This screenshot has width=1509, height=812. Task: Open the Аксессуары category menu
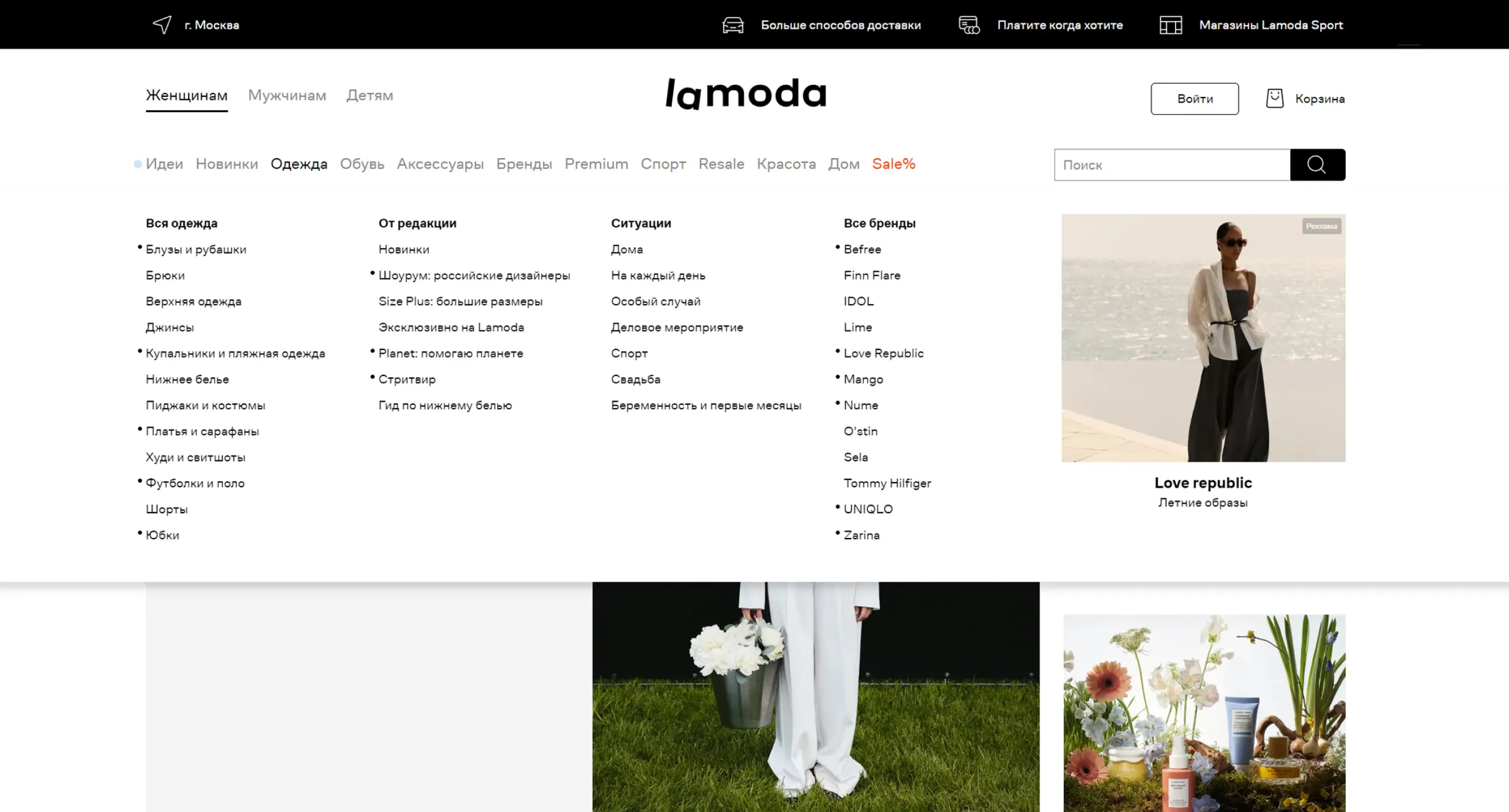point(440,164)
